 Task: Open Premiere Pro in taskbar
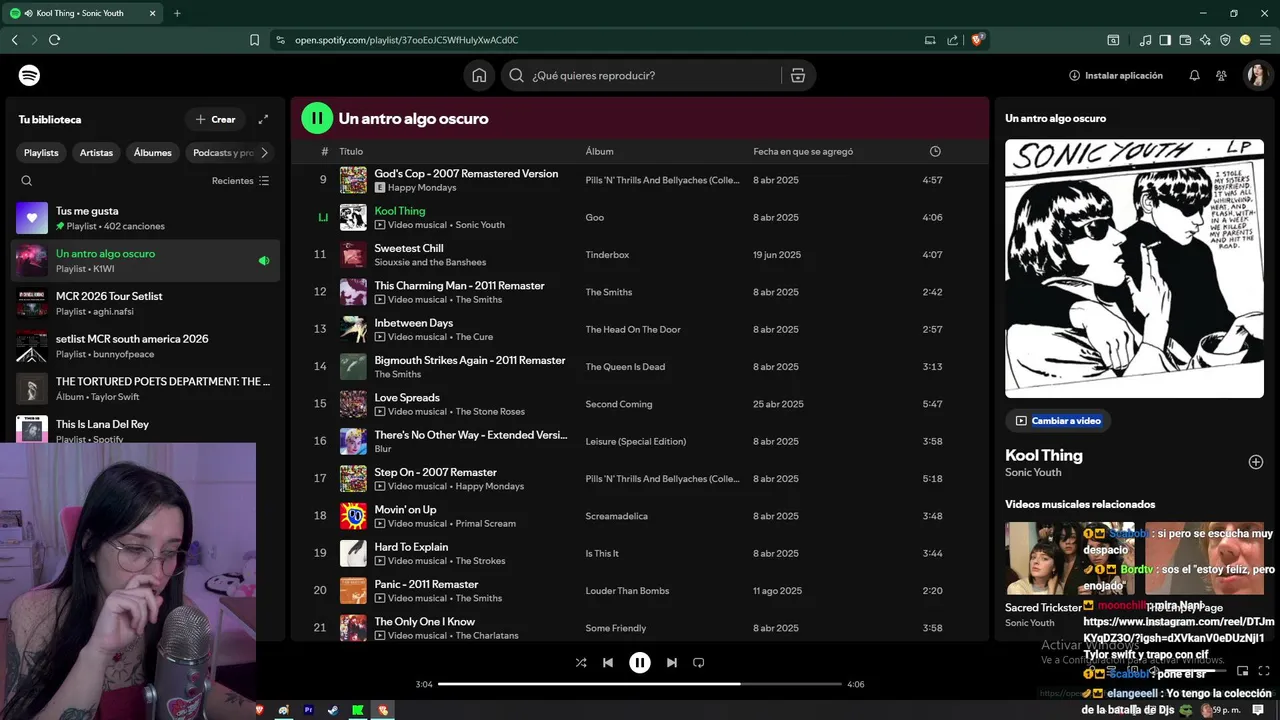point(308,710)
